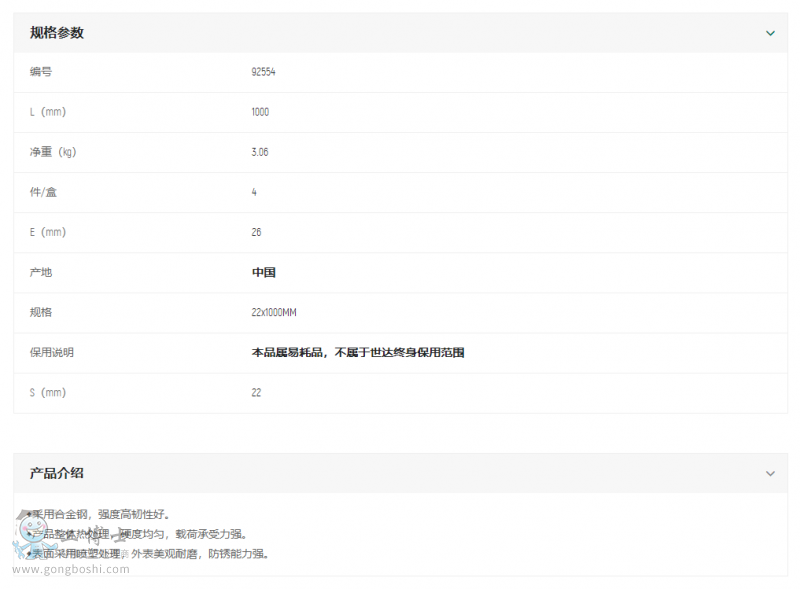This screenshot has width=800, height=589.
Task: Collapse the 规格参数 section chevron
Action: click(x=770, y=33)
